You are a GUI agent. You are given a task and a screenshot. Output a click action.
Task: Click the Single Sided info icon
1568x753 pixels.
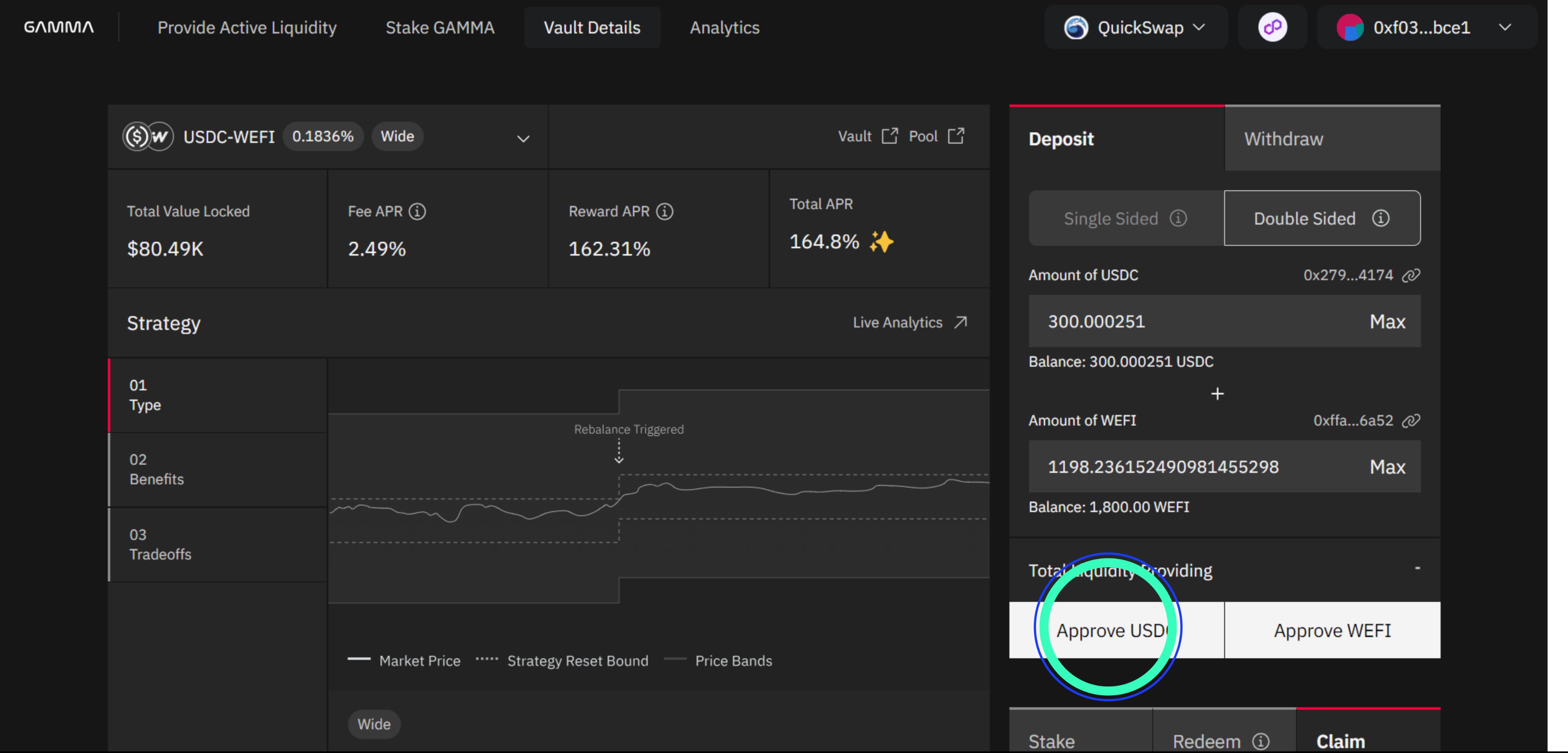[1178, 218]
